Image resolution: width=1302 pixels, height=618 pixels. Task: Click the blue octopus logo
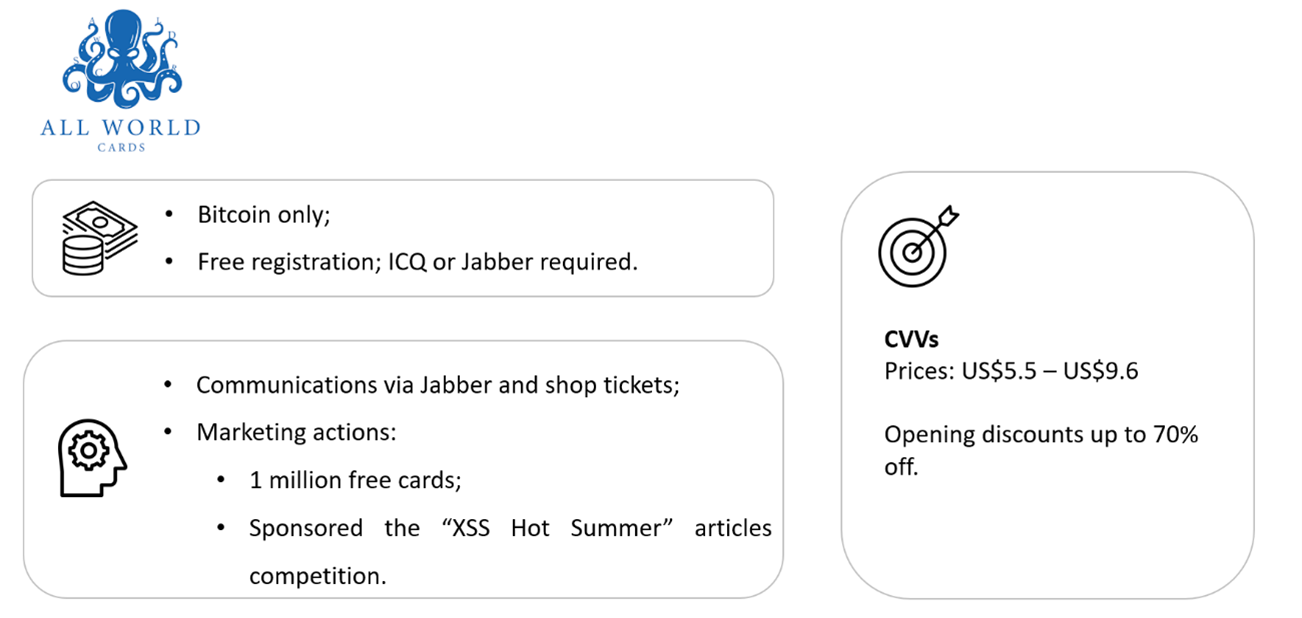click(121, 61)
